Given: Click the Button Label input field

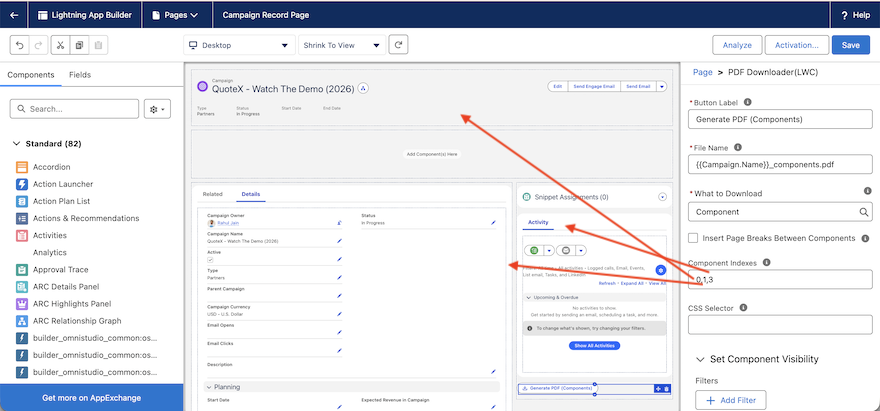Looking at the screenshot, I should coord(780,119).
